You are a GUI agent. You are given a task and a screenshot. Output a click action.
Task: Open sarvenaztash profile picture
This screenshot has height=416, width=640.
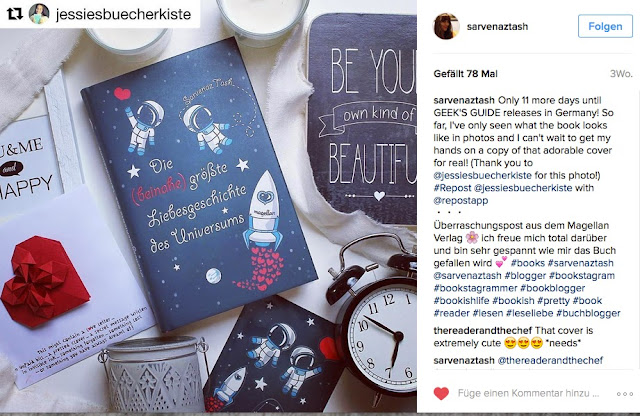click(446, 27)
